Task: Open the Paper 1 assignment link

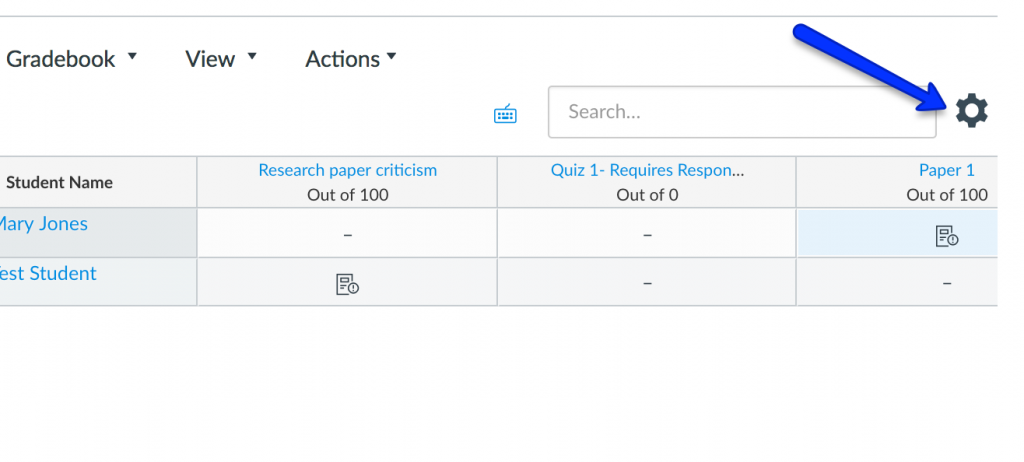Action: [x=946, y=170]
